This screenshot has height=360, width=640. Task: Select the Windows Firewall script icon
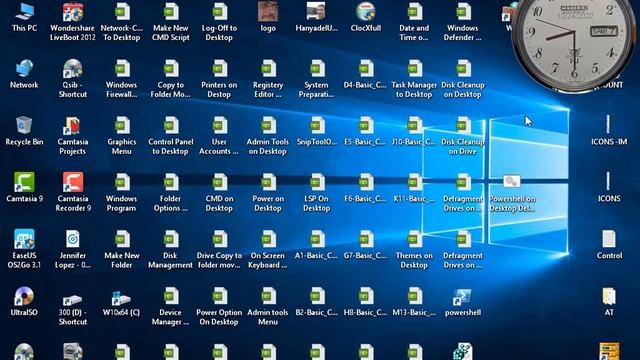[x=121, y=69]
